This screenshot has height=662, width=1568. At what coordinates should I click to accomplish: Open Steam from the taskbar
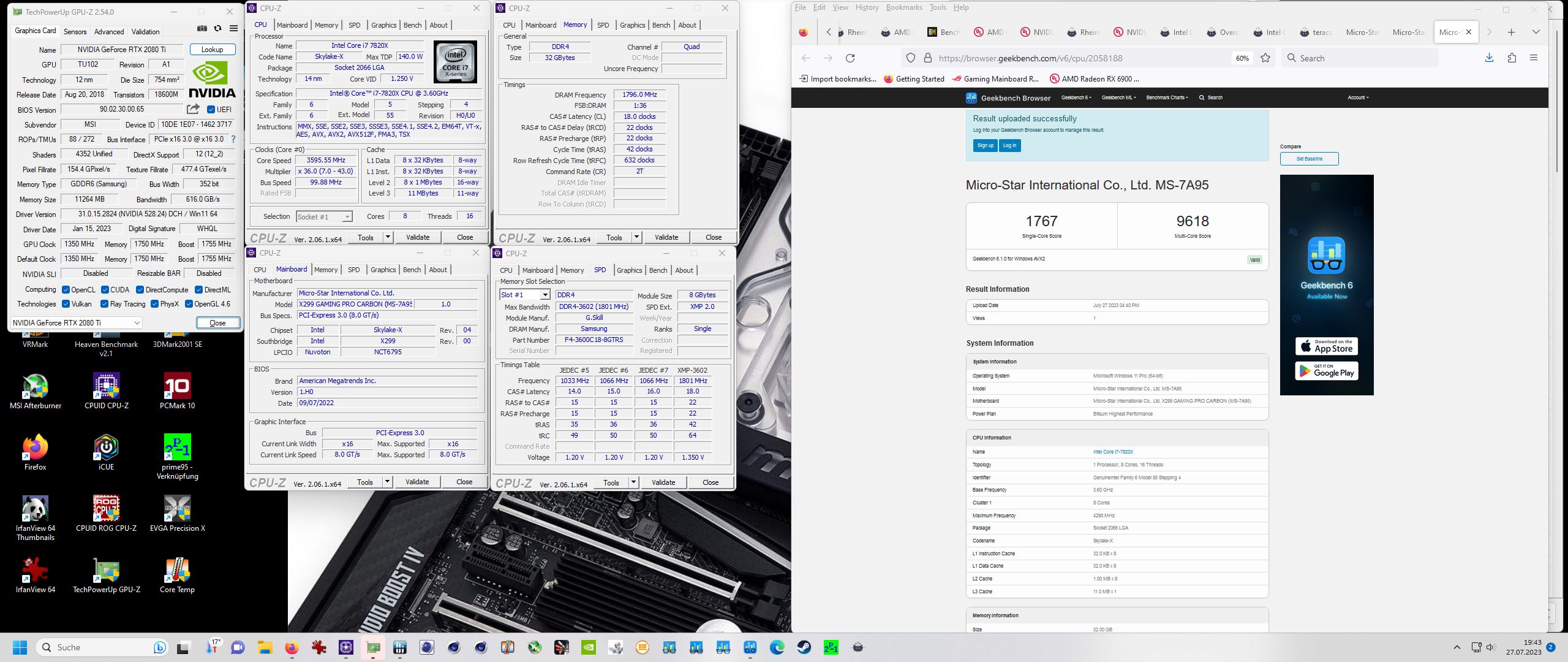[x=804, y=647]
